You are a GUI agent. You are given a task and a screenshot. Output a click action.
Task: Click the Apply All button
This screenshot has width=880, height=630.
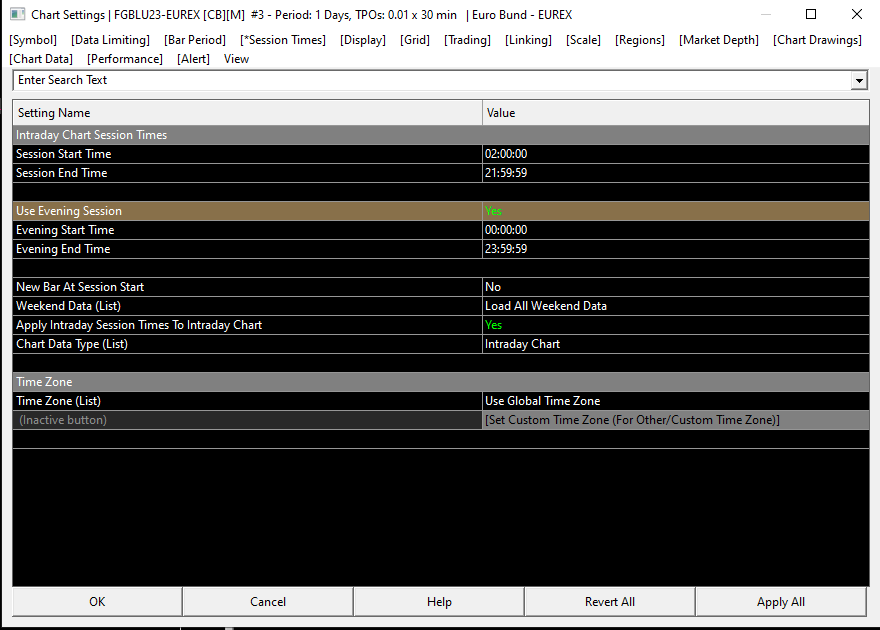tap(780, 602)
